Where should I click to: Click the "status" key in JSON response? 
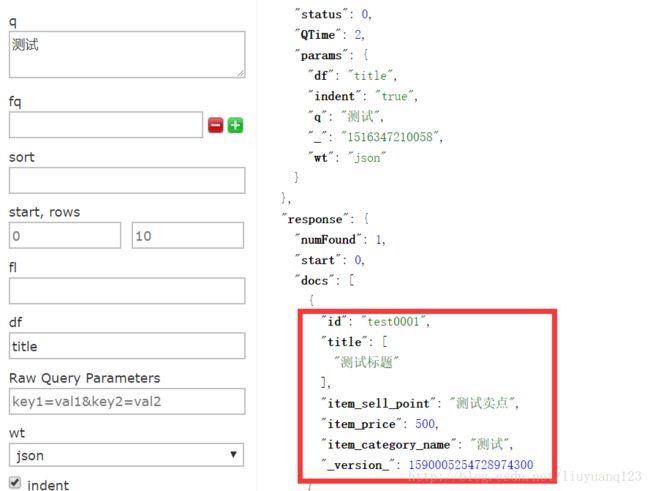point(321,15)
